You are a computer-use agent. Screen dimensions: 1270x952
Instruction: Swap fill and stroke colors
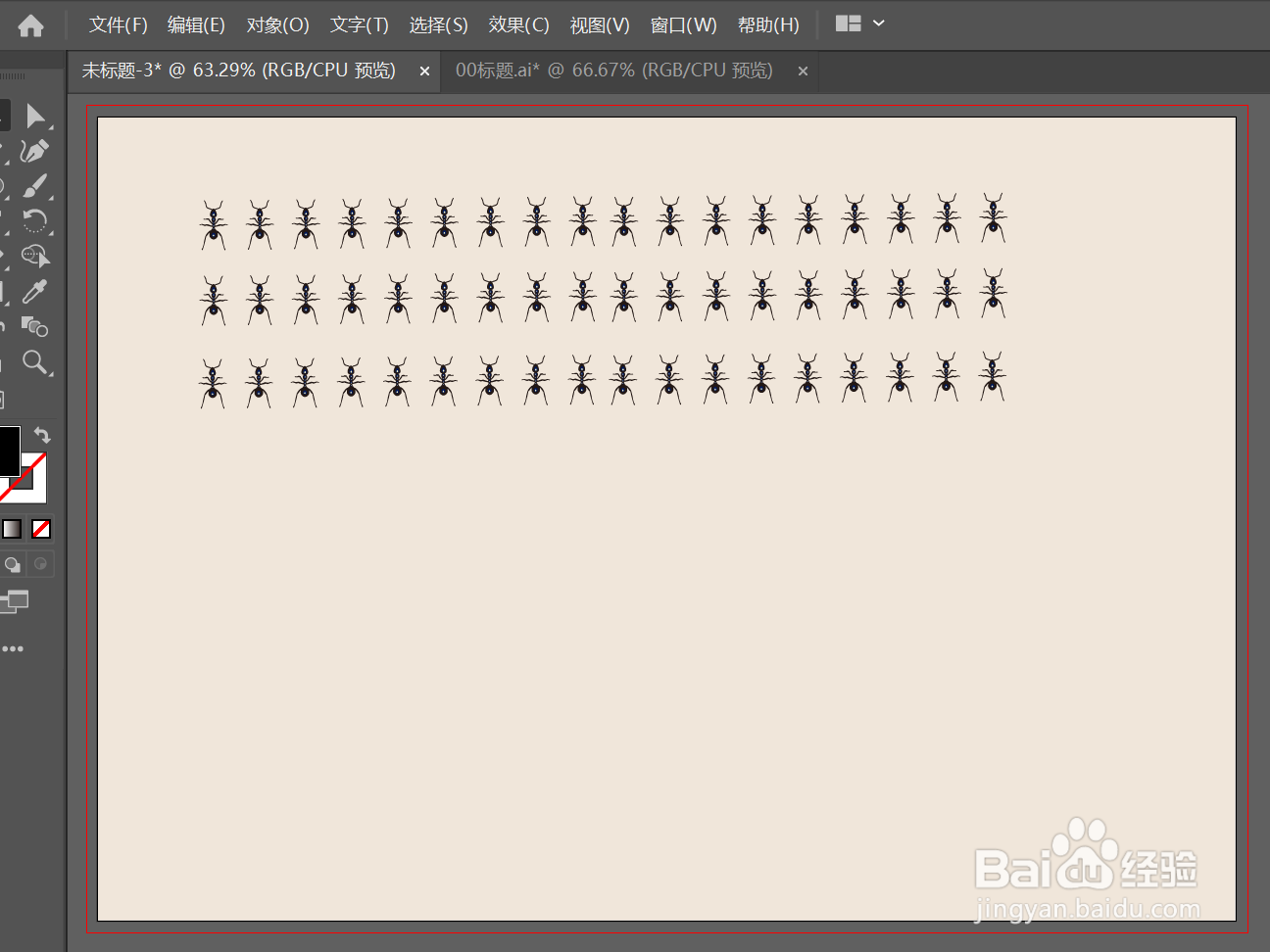42,435
